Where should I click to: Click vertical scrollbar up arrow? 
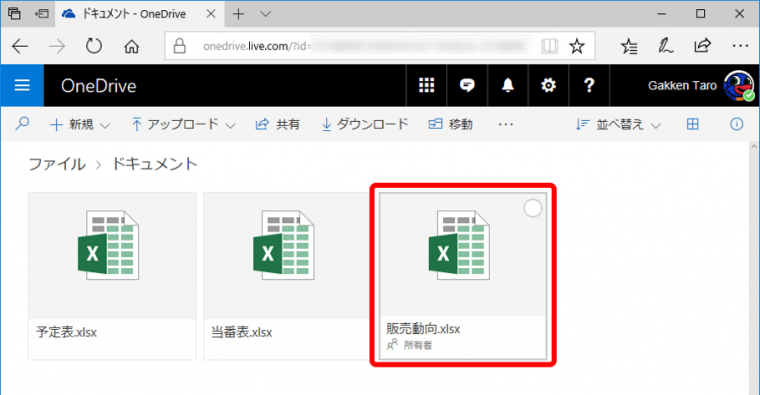(x=754, y=146)
